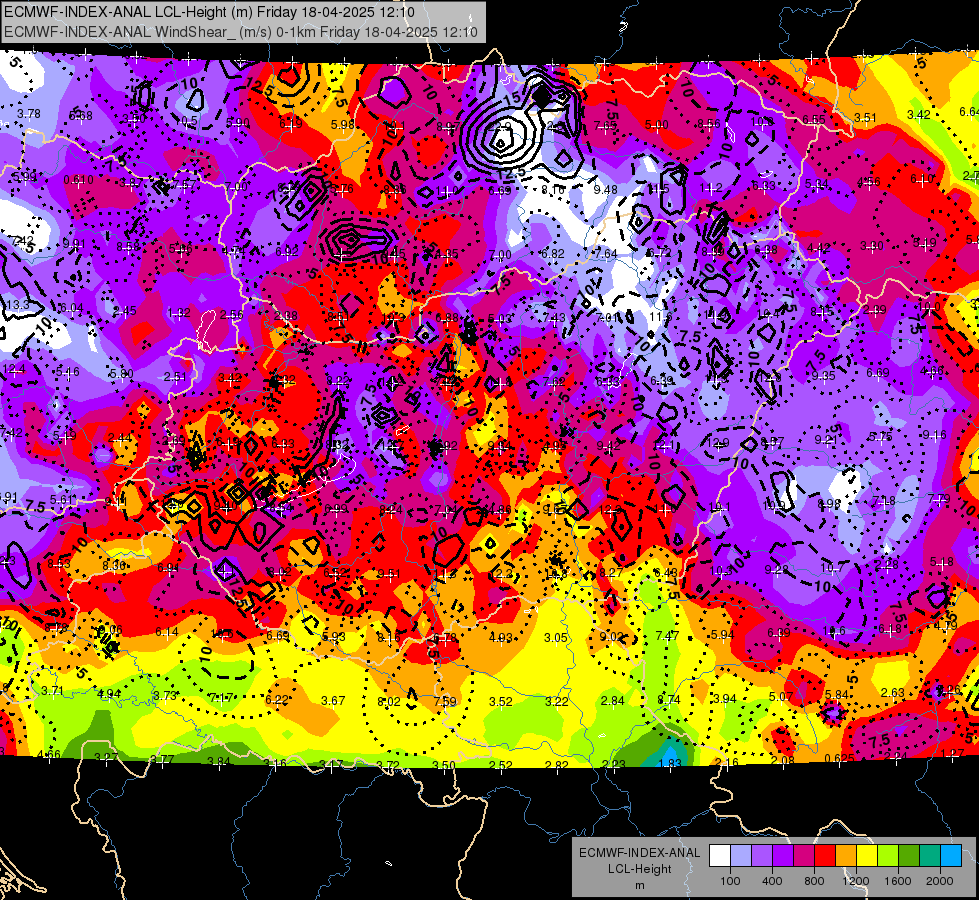Click the map value 1.83 on blue area
This screenshot has width=979, height=900.
(669, 763)
